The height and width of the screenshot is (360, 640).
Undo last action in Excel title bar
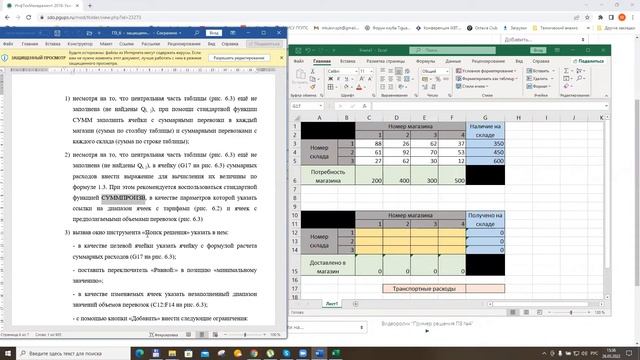point(308,50)
